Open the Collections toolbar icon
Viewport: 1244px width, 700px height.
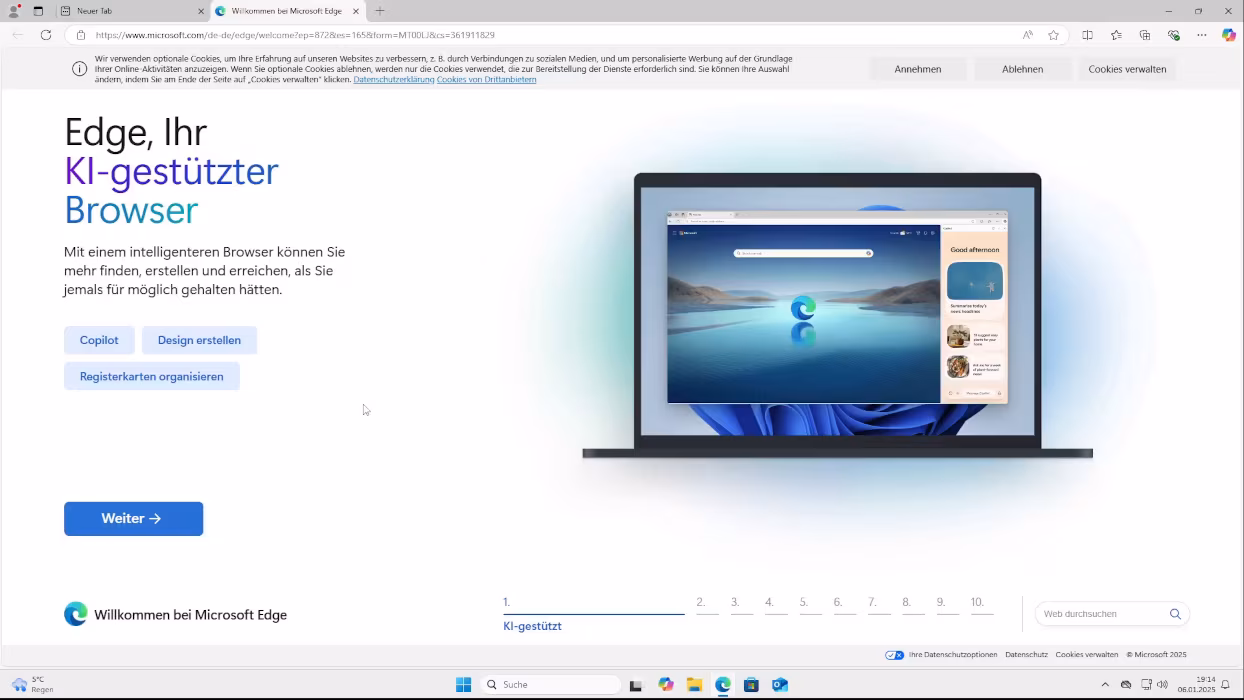pyautogui.click(x=1145, y=35)
